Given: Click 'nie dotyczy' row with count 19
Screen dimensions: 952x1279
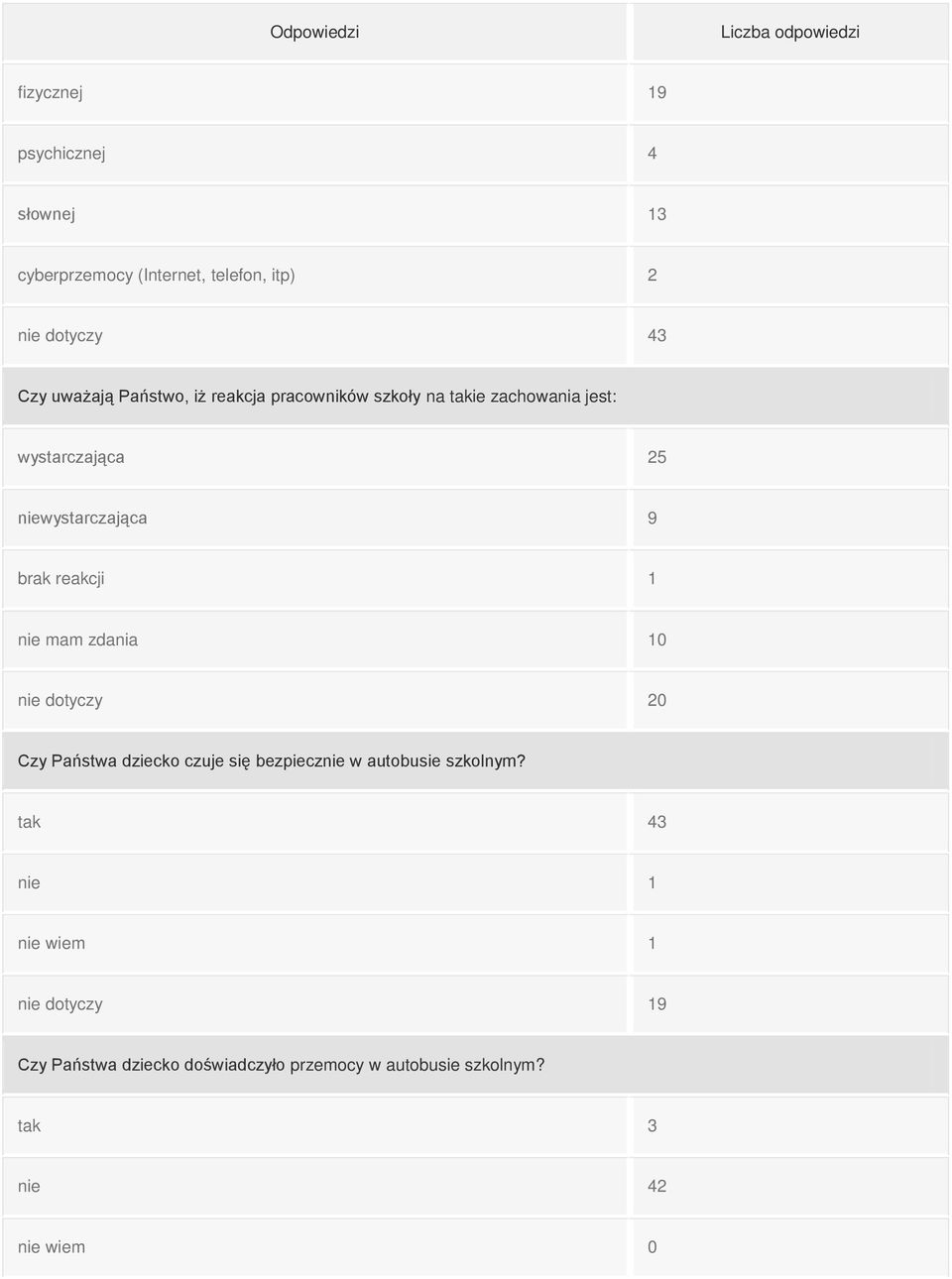Looking at the screenshot, I should pos(475,1004).
